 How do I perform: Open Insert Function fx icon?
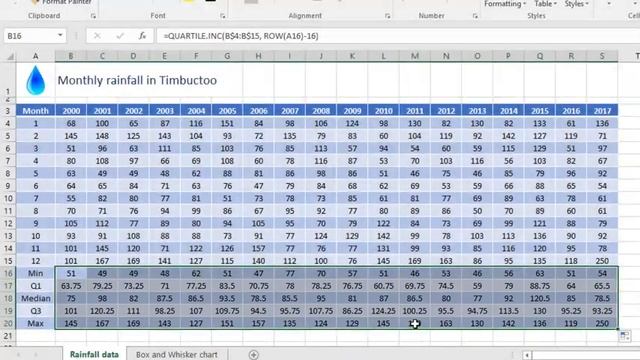tap(142, 36)
